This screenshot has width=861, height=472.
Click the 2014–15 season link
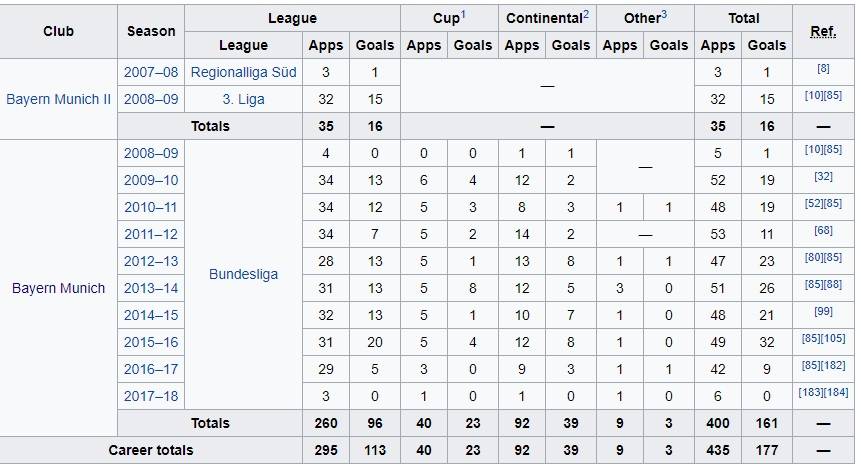(151, 315)
